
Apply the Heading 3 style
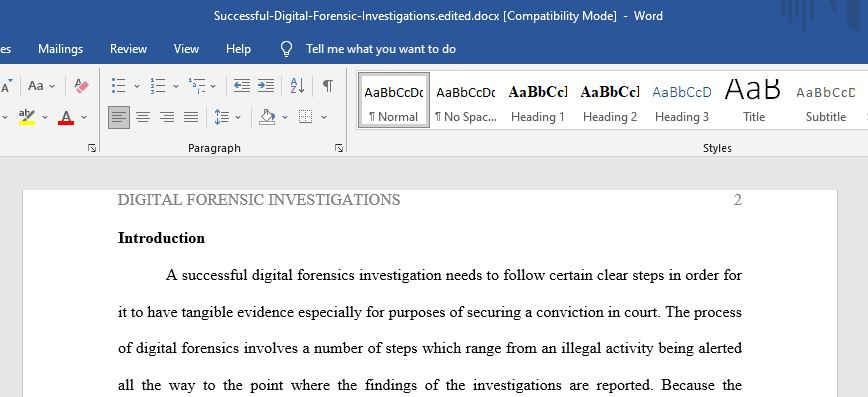click(x=681, y=100)
